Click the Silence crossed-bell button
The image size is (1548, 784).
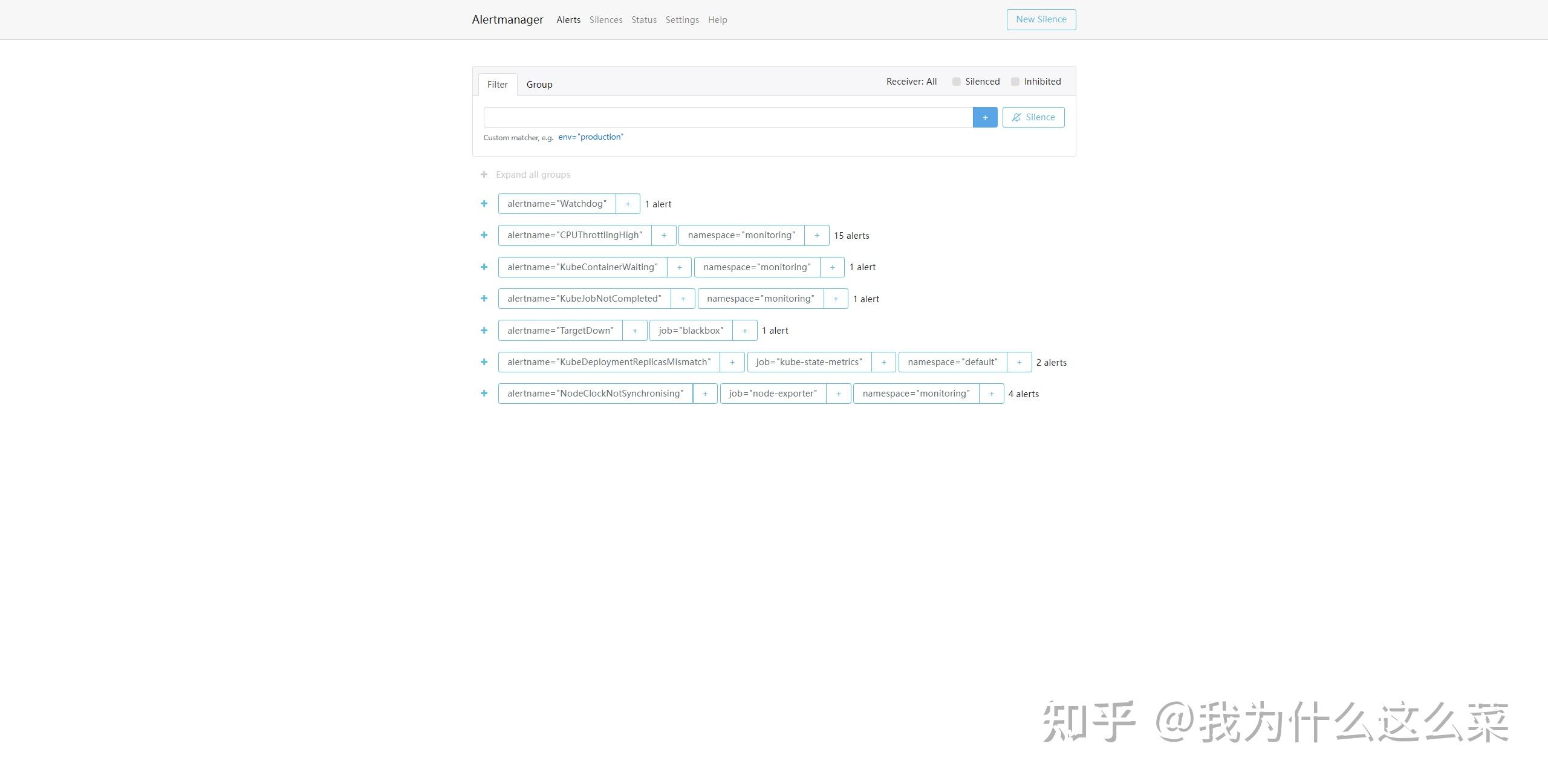point(1033,117)
